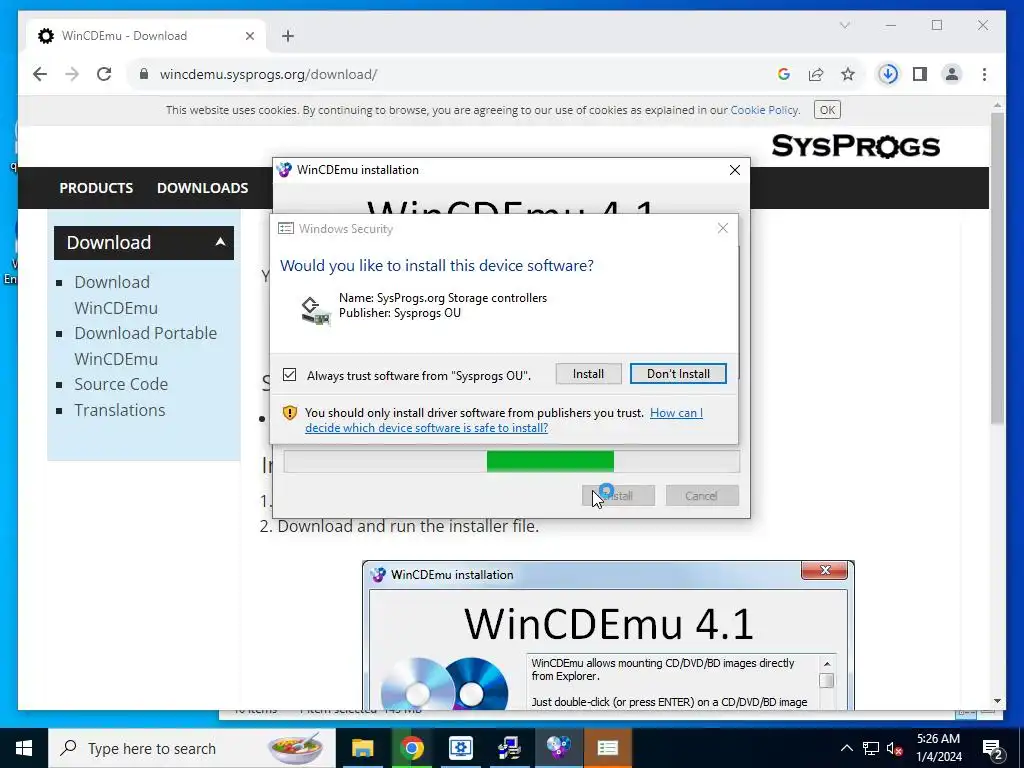This screenshot has width=1024, height=768.
Task: Click the network tray icon
Action: (871, 748)
